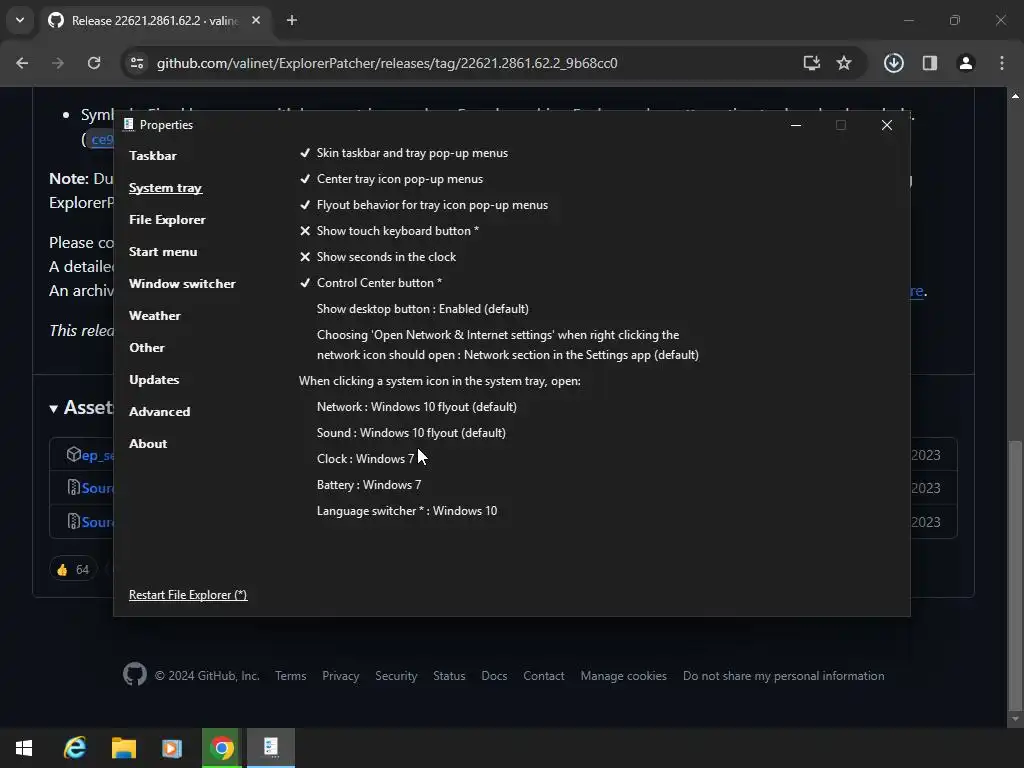This screenshot has height=768, width=1024.
Task: Open the tab search dropdown arrow
Action: click(x=20, y=20)
